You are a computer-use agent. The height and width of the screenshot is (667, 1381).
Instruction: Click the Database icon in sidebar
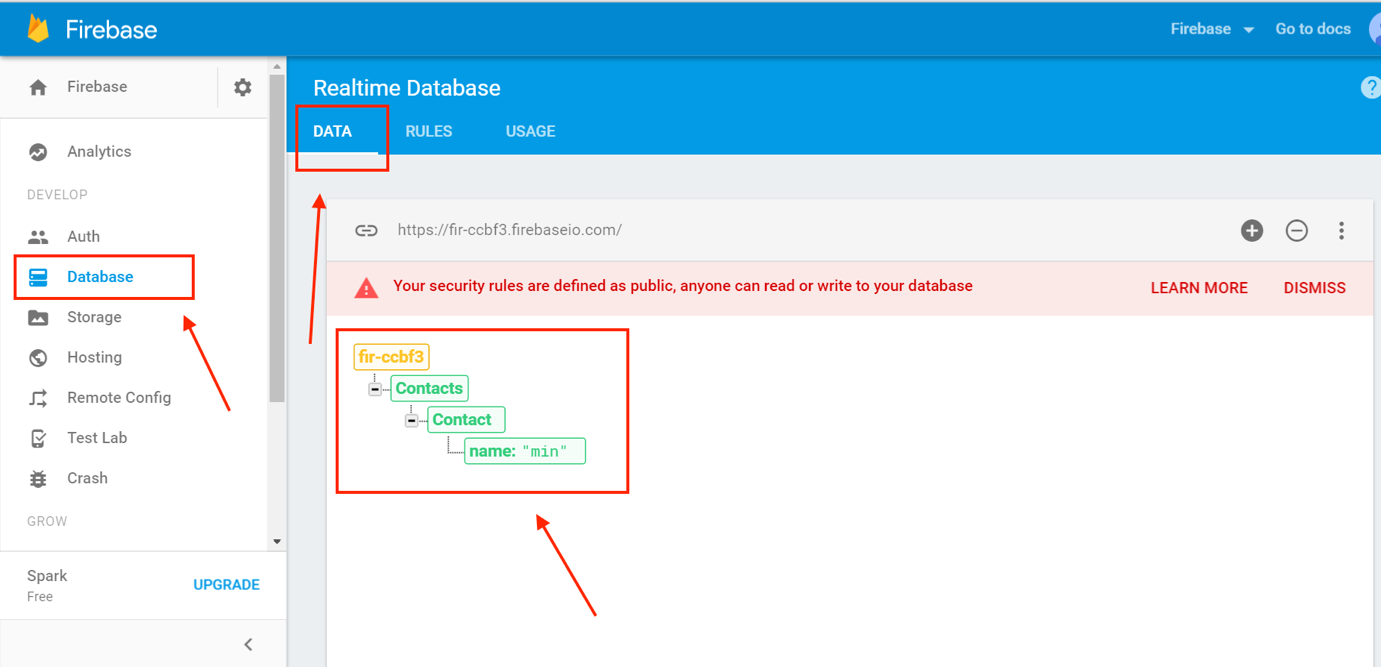(38, 277)
